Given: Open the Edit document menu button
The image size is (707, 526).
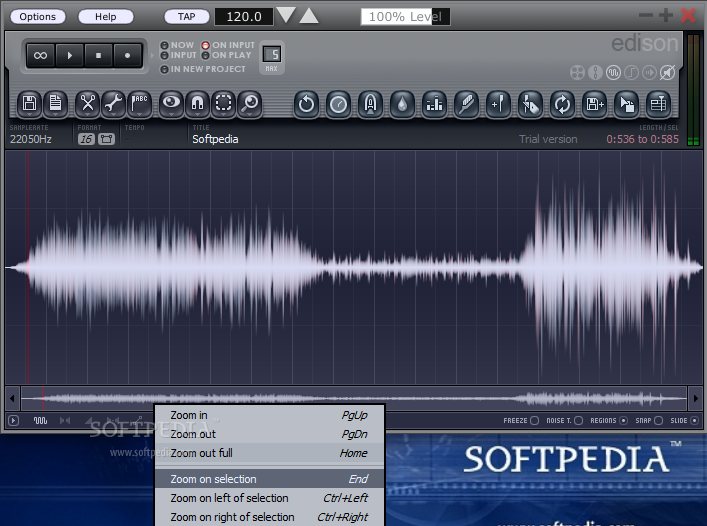Looking at the screenshot, I should (x=55, y=104).
